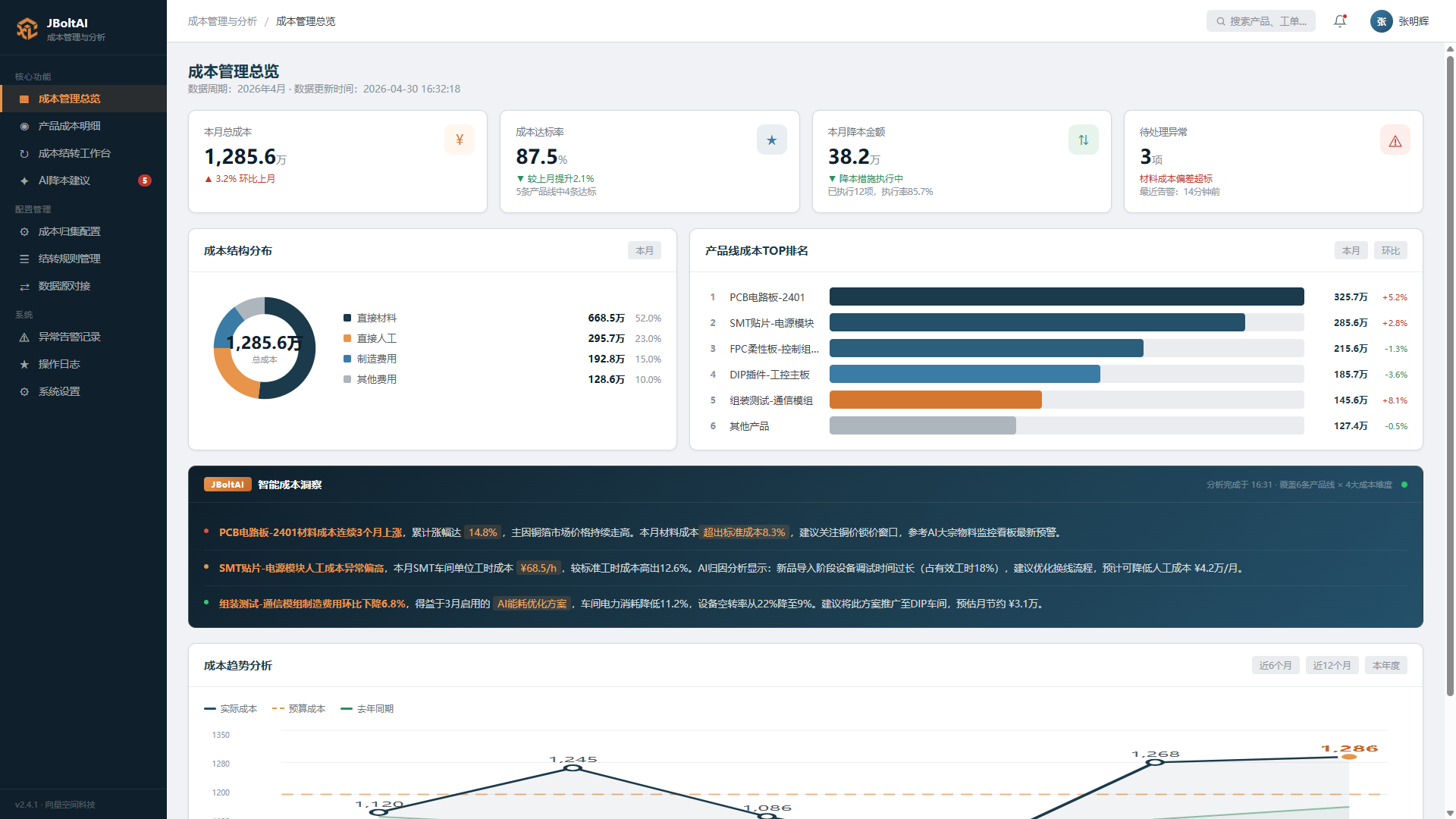Click the arrows icon on 本月降本金额 card

pyautogui.click(x=1084, y=140)
